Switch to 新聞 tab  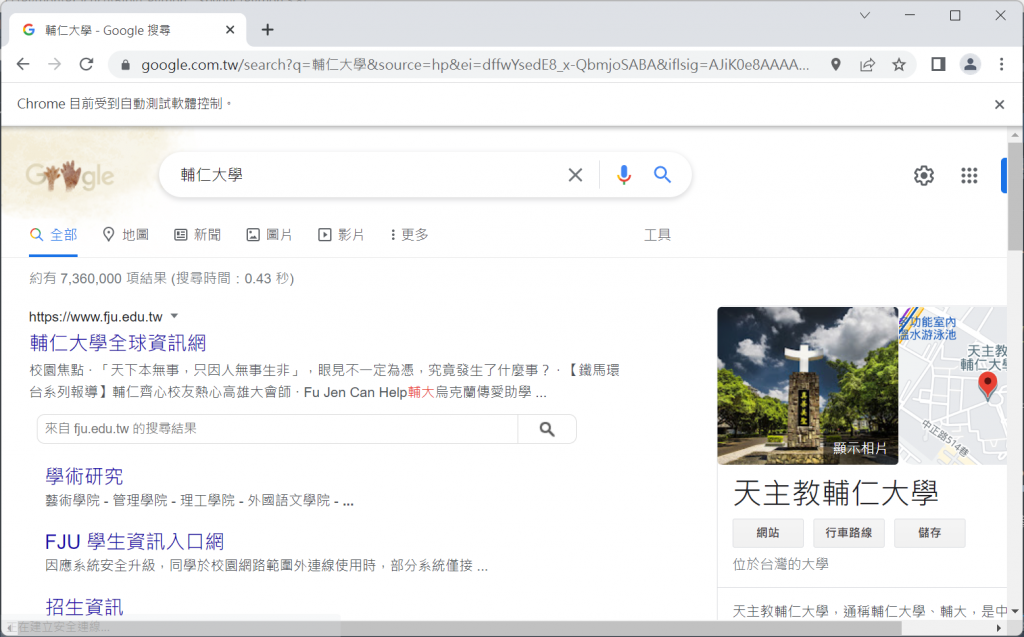(x=197, y=235)
